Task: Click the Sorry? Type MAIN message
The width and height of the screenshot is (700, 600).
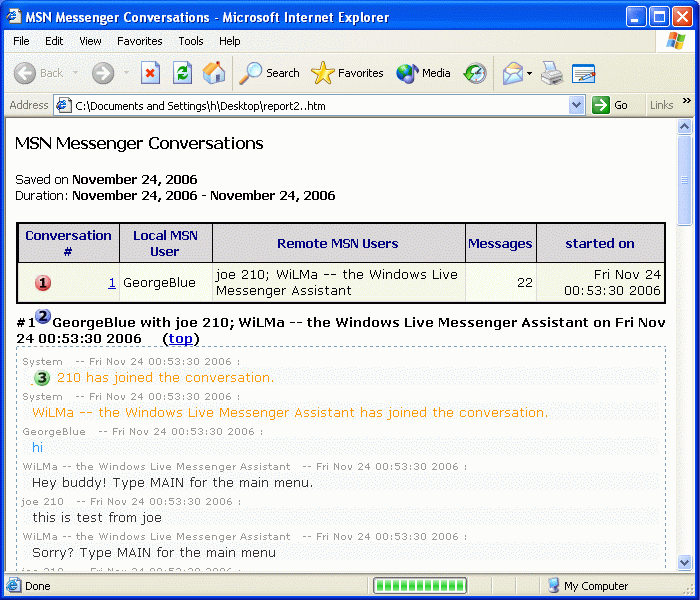Action: tap(154, 553)
